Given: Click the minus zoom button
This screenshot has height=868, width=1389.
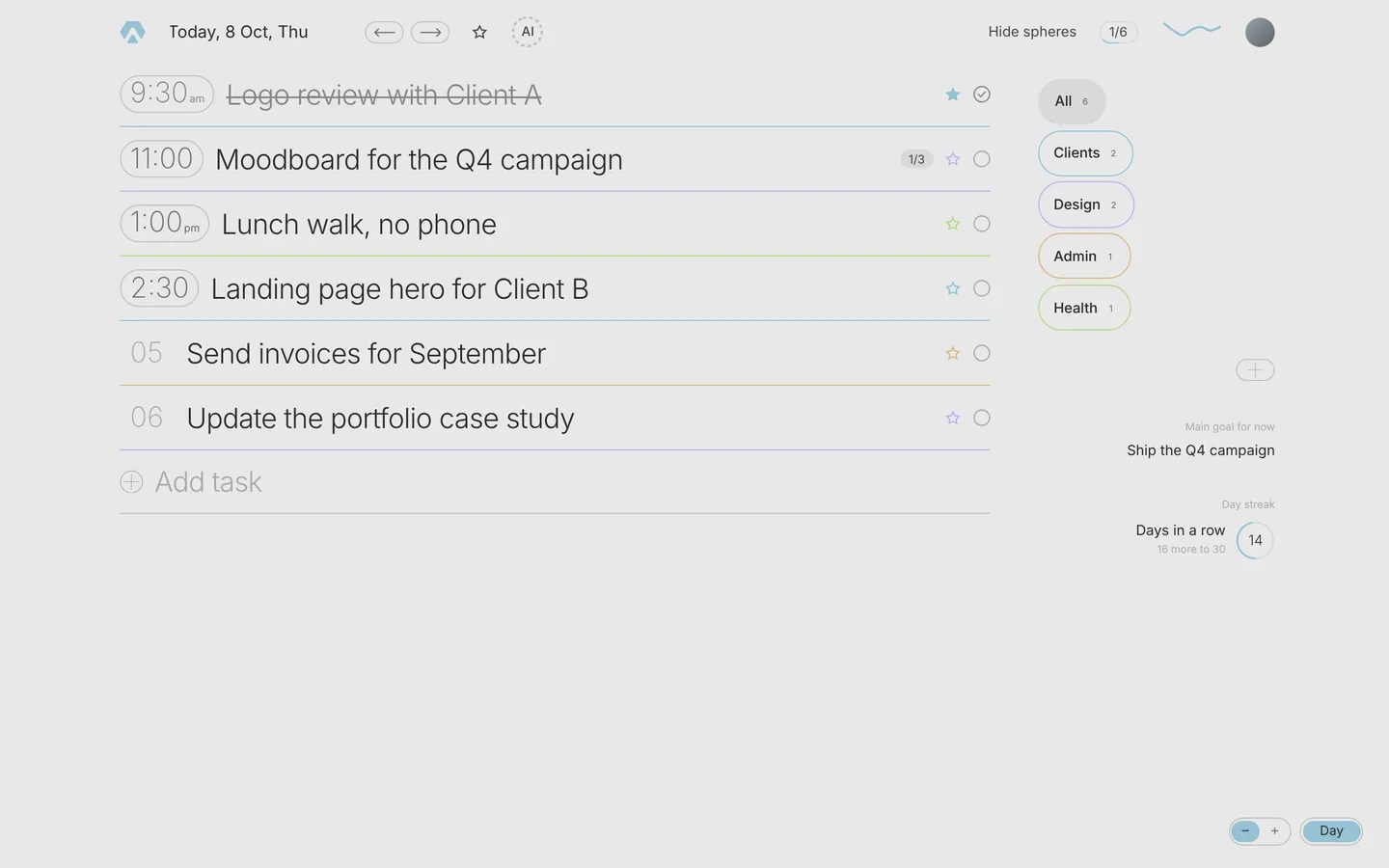Looking at the screenshot, I should point(1245,831).
